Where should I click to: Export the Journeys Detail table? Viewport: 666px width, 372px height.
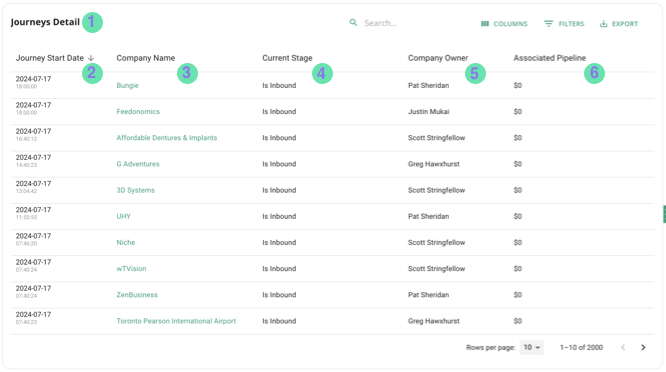tap(619, 24)
